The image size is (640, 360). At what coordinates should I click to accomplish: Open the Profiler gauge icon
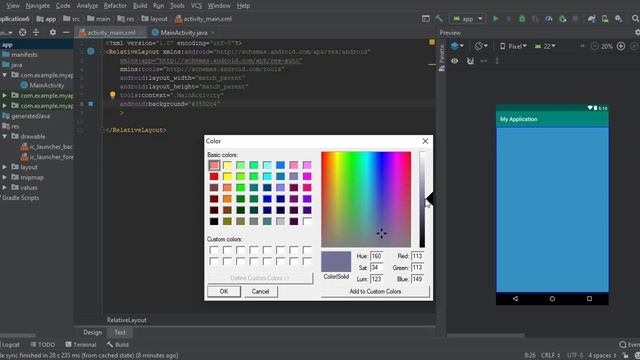[x=549, y=19]
